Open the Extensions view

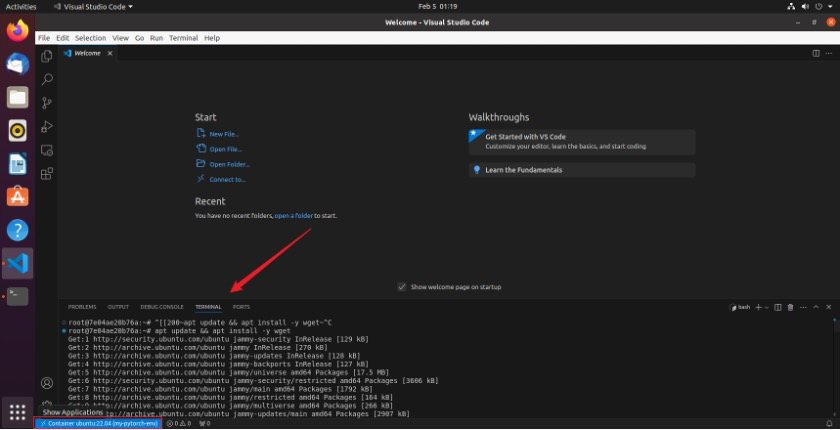47,173
